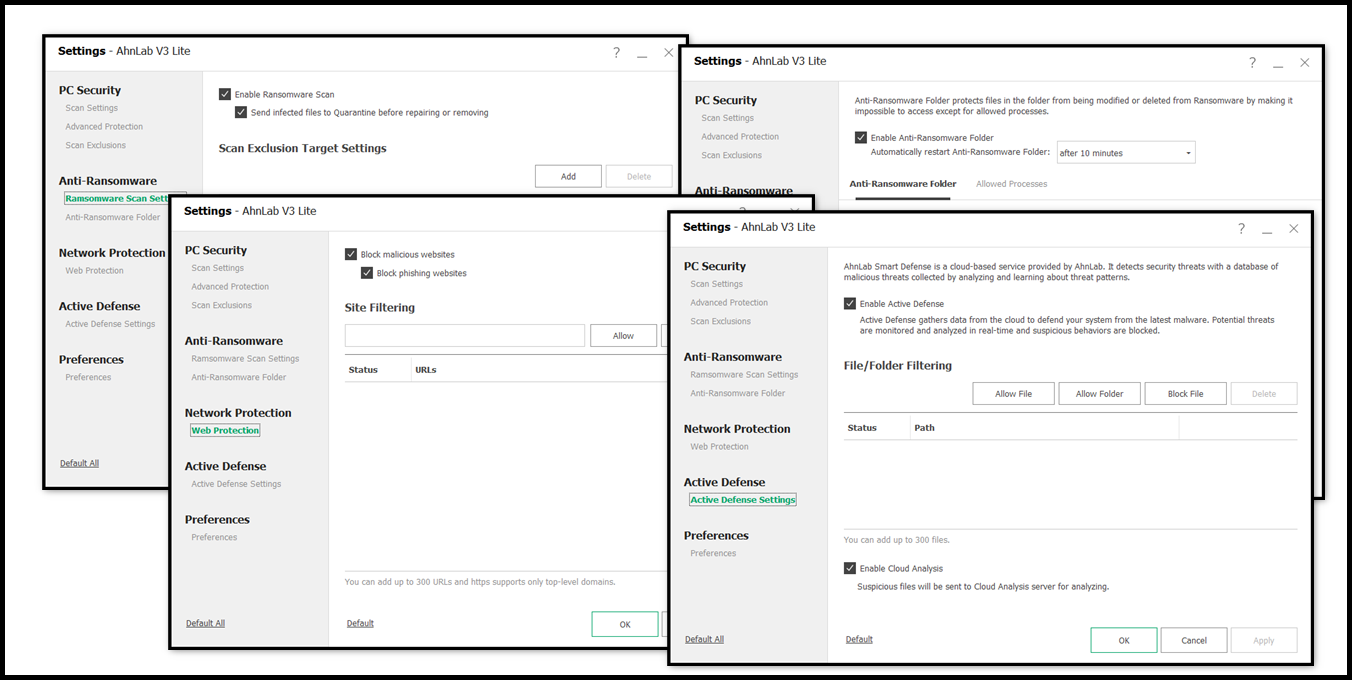Image resolution: width=1352 pixels, height=680 pixels.
Task: Open Ramsomware Scan Settings in Active Defense window
Action: pyautogui.click(x=744, y=375)
